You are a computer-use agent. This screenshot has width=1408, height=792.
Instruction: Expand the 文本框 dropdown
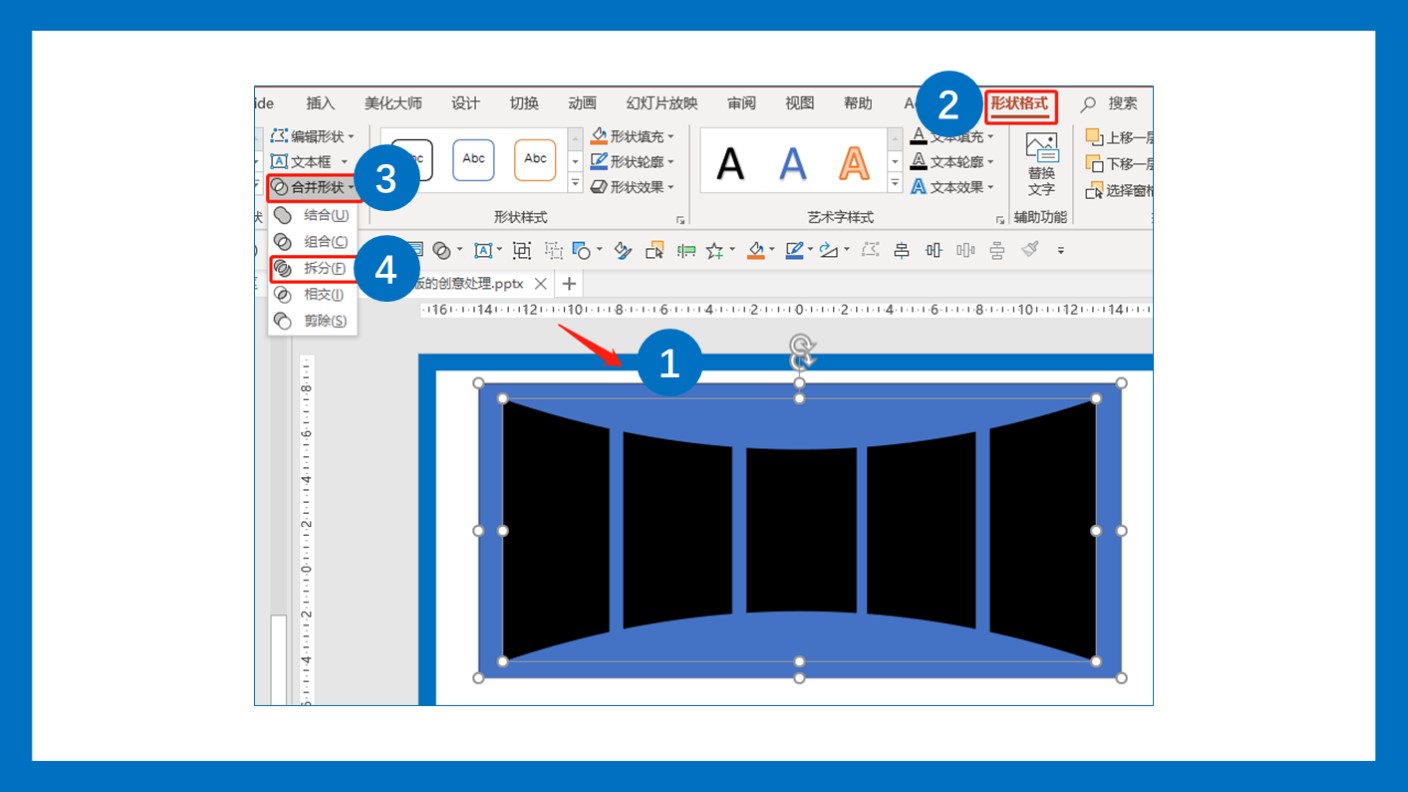coord(309,161)
